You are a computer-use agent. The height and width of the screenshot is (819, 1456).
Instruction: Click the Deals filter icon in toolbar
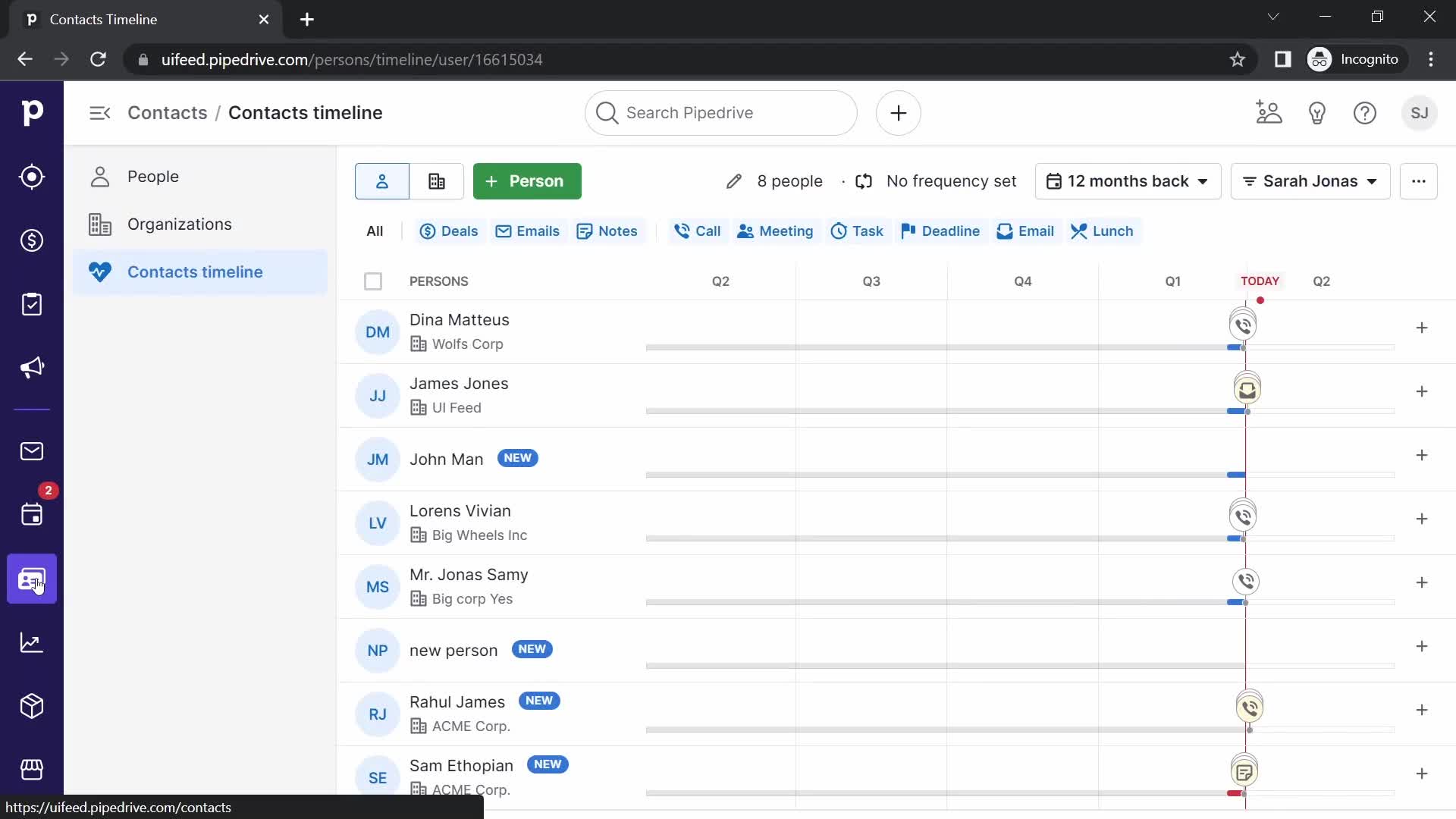[x=426, y=231]
